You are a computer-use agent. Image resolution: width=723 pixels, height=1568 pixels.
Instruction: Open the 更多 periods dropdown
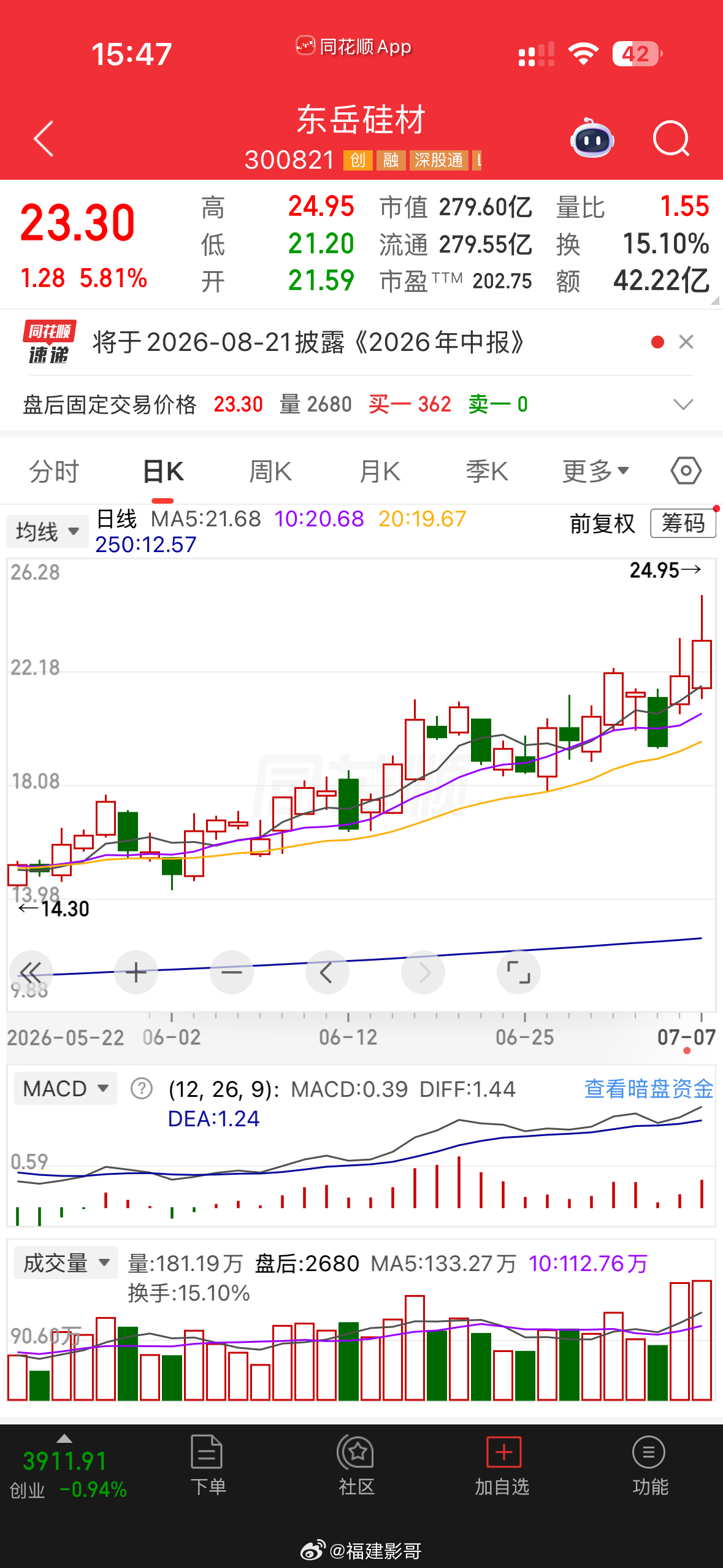595,472
